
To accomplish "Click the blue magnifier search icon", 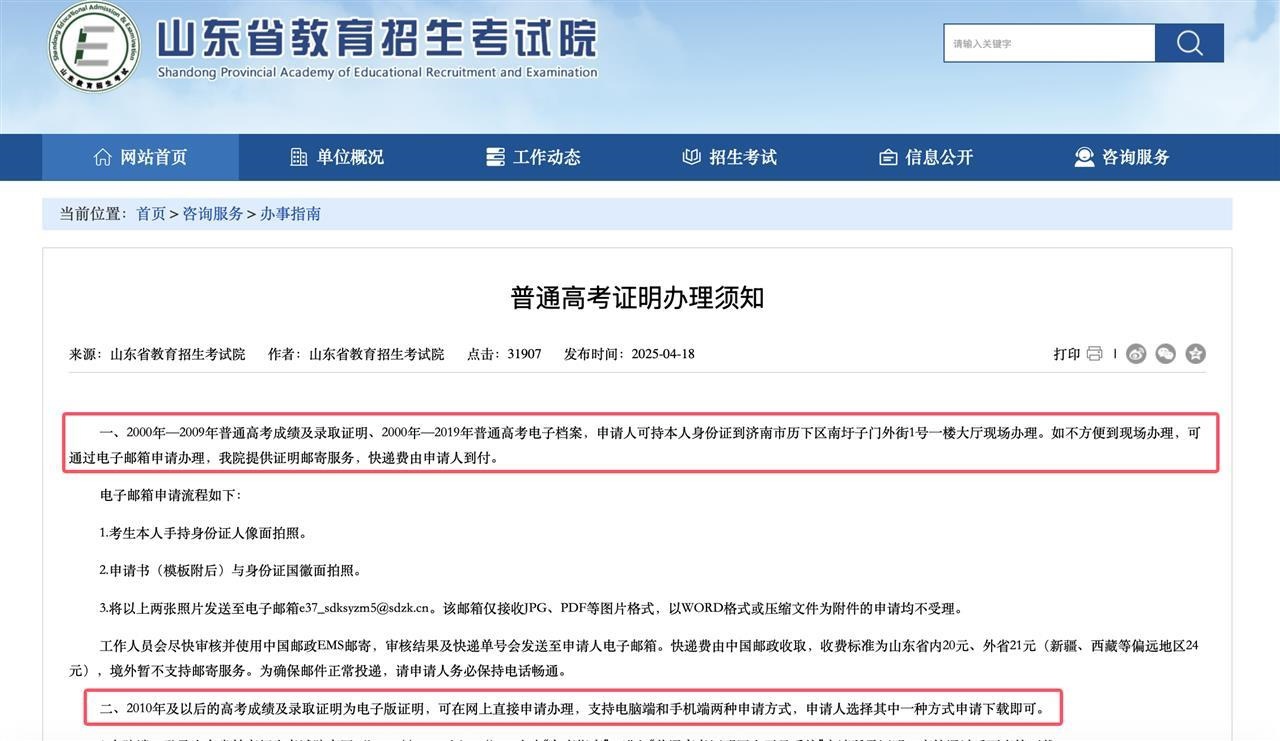I will (x=1189, y=42).
